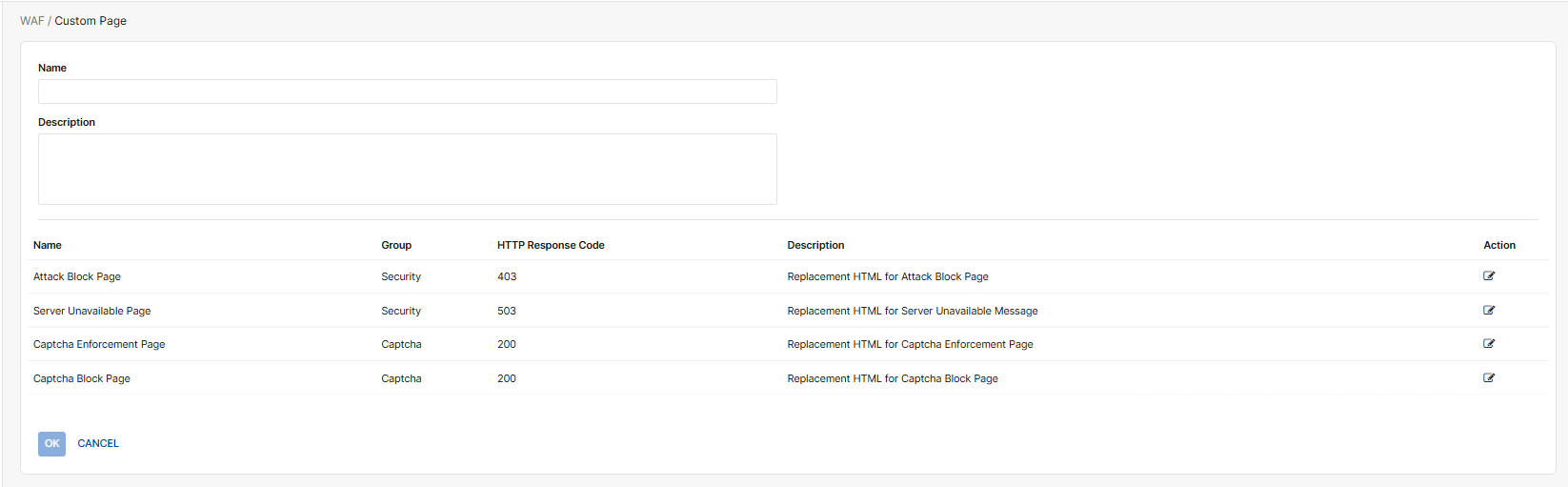
Task: Click the Group column header
Action: pos(396,245)
